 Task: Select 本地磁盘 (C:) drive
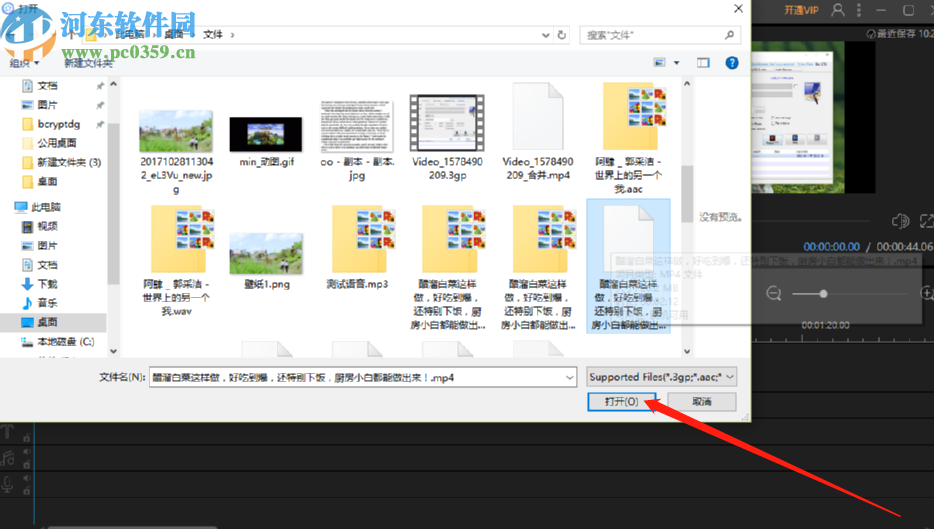(x=66, y=341)
